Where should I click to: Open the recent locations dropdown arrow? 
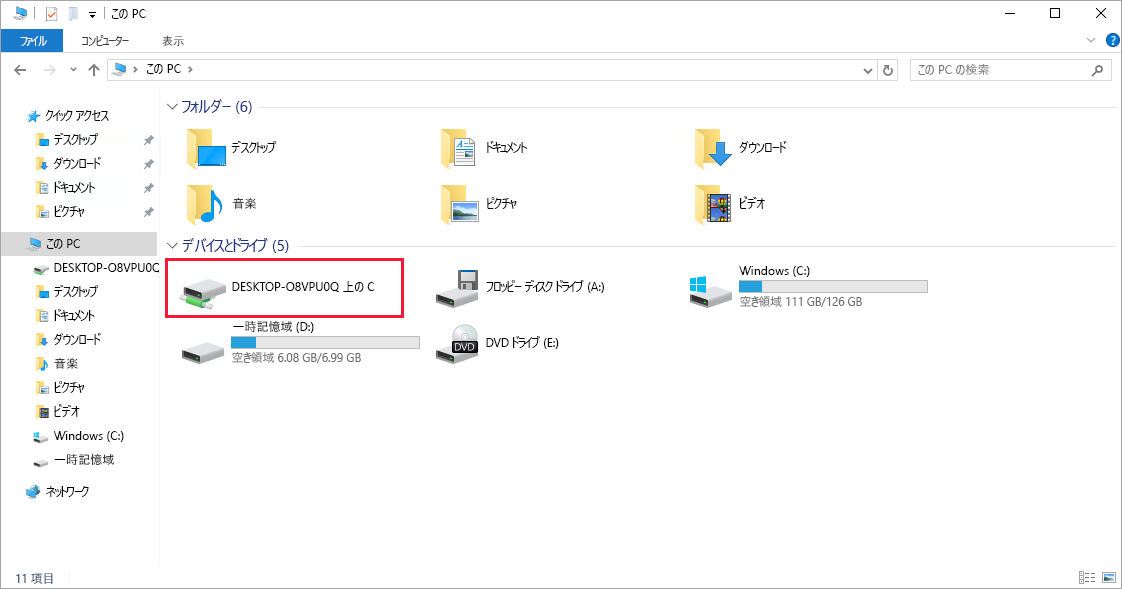pyautogui.click(x=73, y=70)
